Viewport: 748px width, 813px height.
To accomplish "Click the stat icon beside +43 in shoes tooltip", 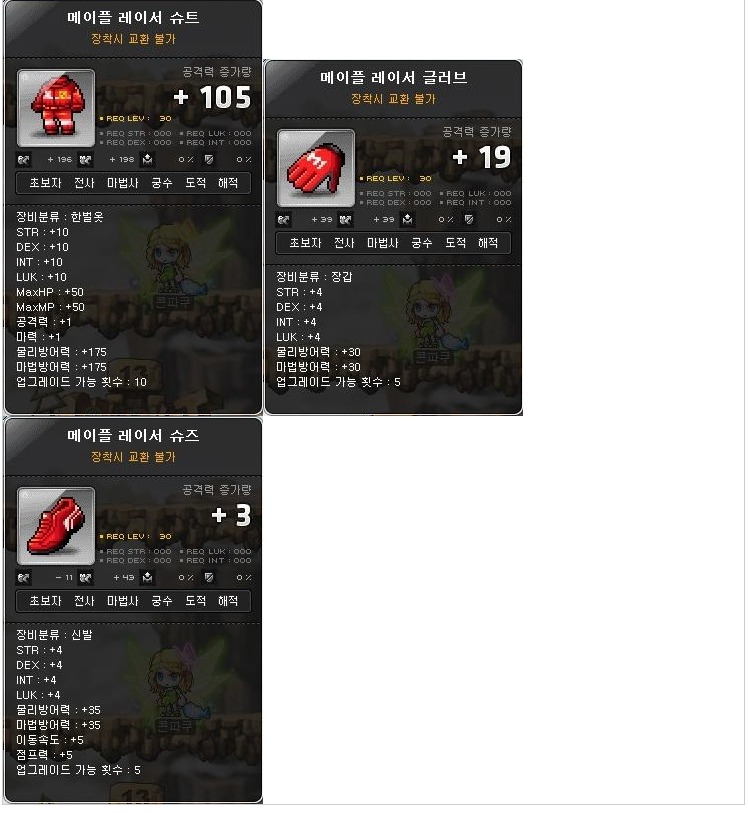I will click(85, 578).
